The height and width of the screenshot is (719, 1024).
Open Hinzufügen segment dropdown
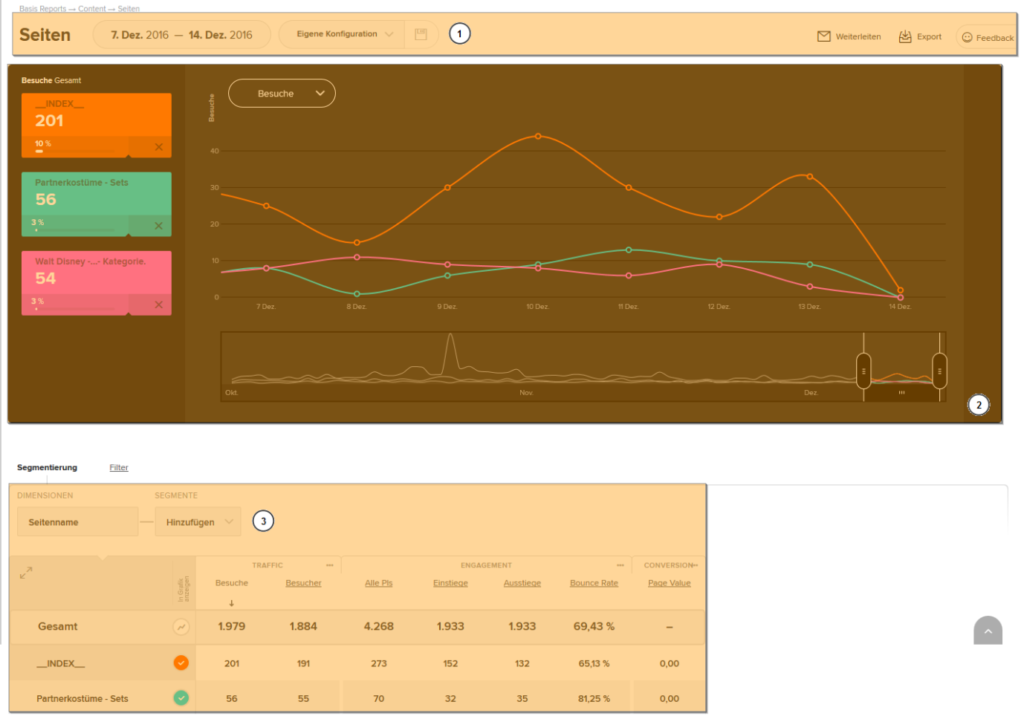(x=198, y=522)
